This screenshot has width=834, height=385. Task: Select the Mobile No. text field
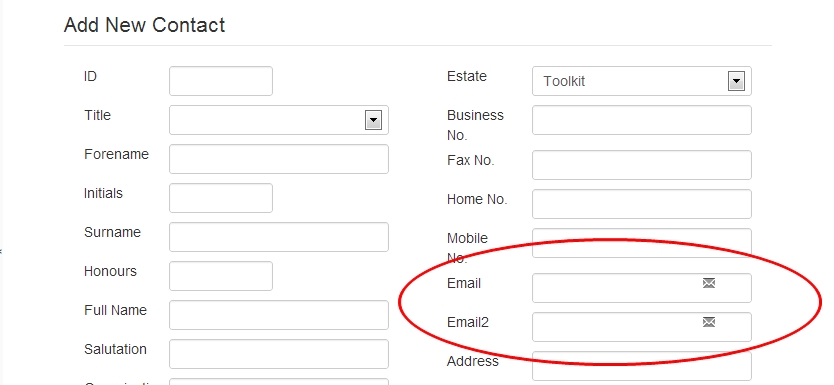click(x=641, y=243)
